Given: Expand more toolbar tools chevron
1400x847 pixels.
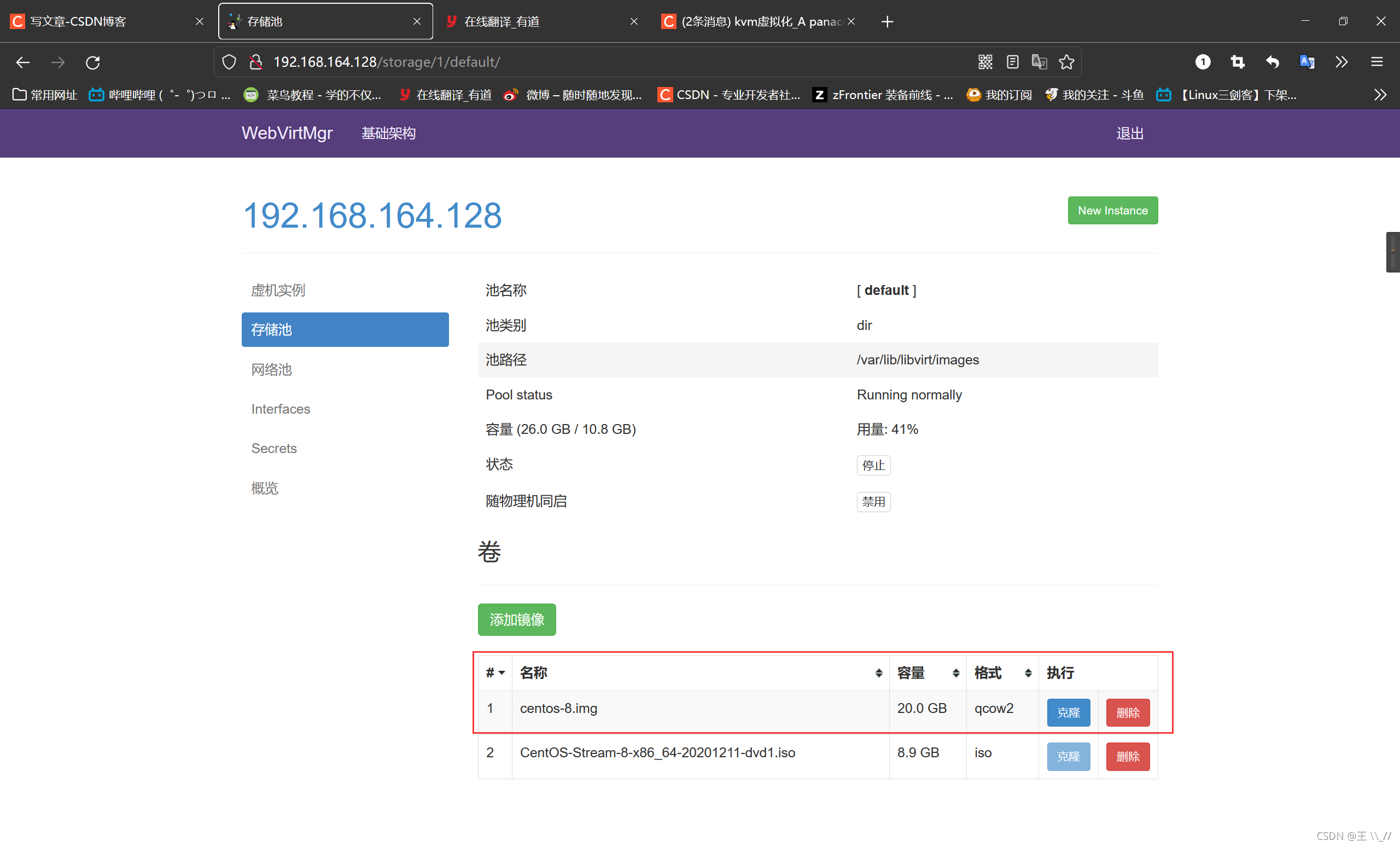Looking at the screenshot, I should (x=1341, y=62).
